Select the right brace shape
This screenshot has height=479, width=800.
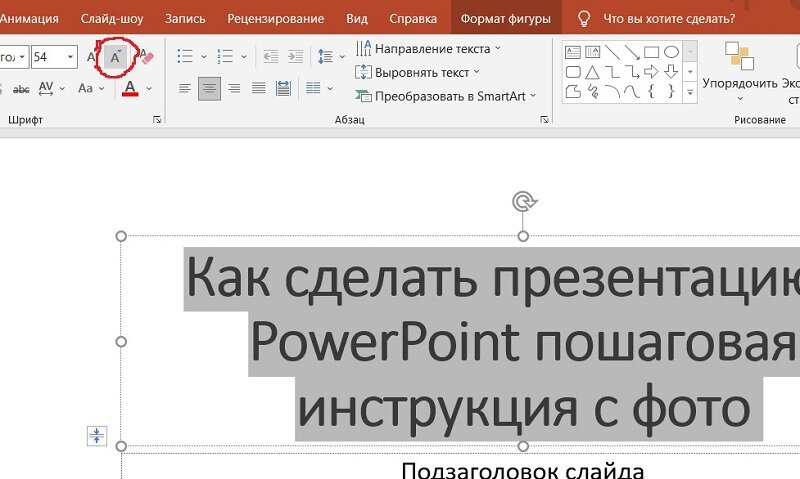(671, 92)
